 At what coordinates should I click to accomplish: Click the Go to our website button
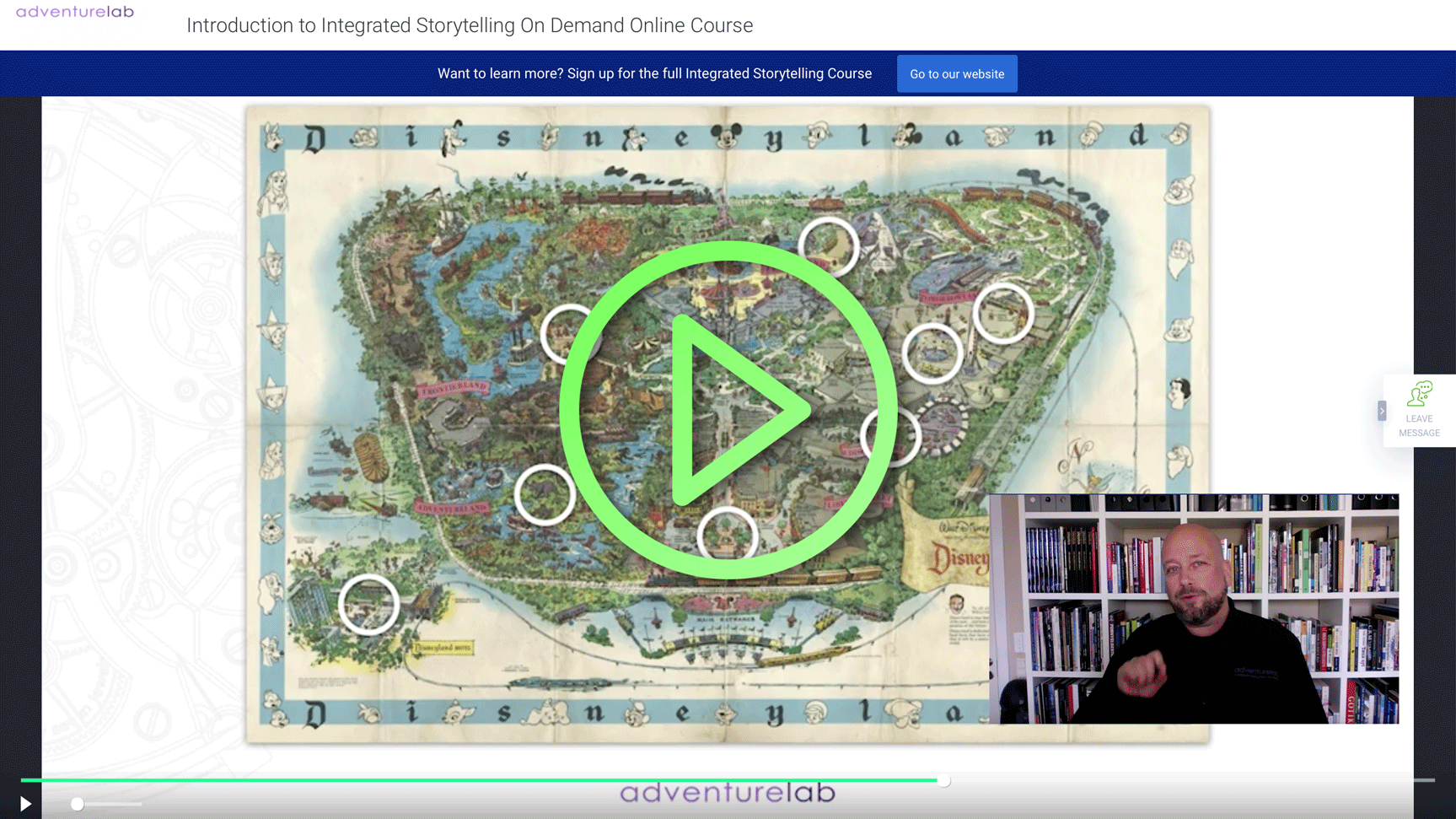(957, 74)
